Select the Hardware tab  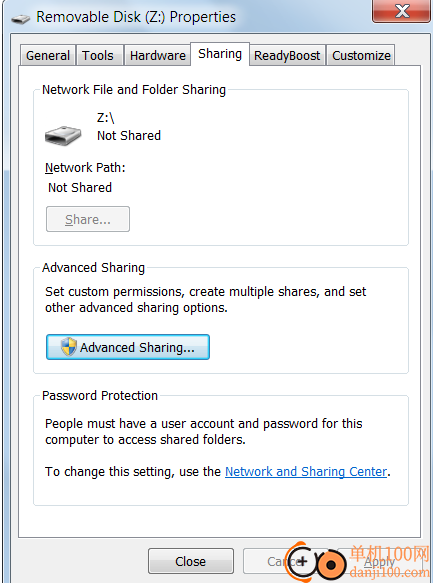point(157,55)
